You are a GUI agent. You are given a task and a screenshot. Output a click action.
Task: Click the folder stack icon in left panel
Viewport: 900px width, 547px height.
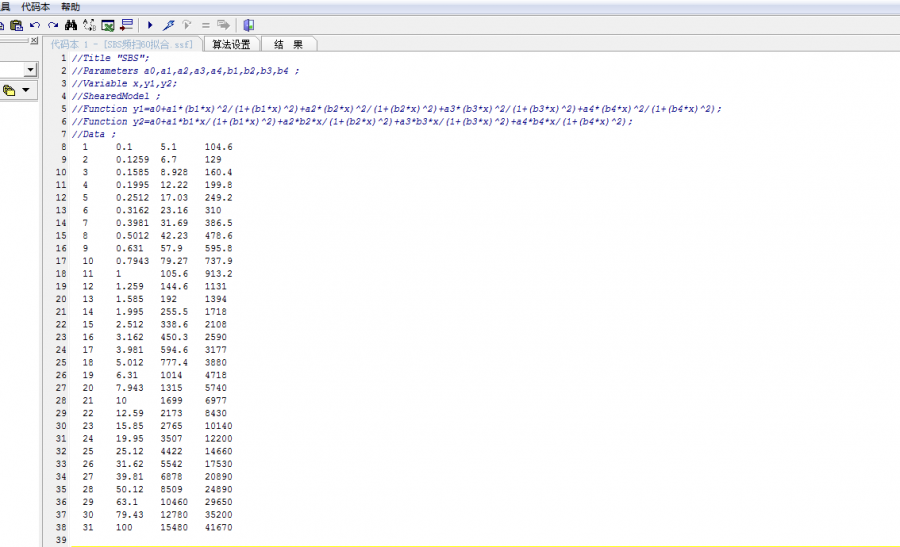9,90
